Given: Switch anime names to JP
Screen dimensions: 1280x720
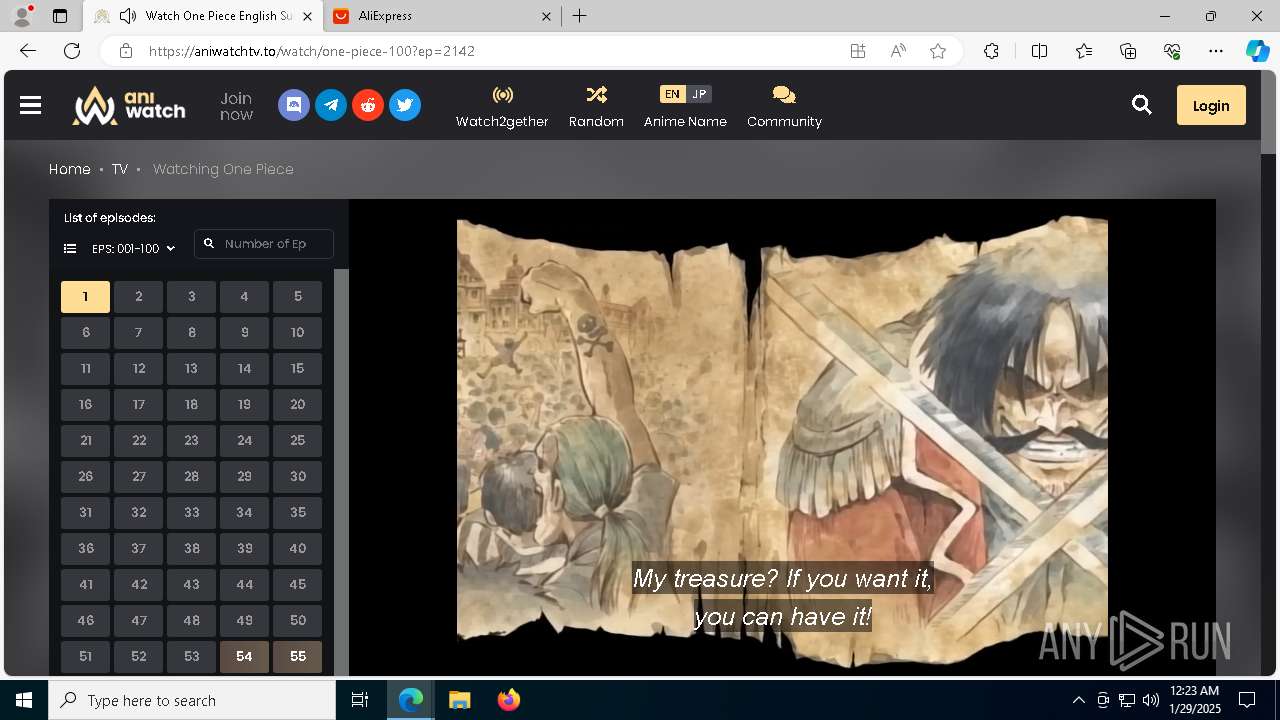Looking at the screenshot, I should coord(699,94).
